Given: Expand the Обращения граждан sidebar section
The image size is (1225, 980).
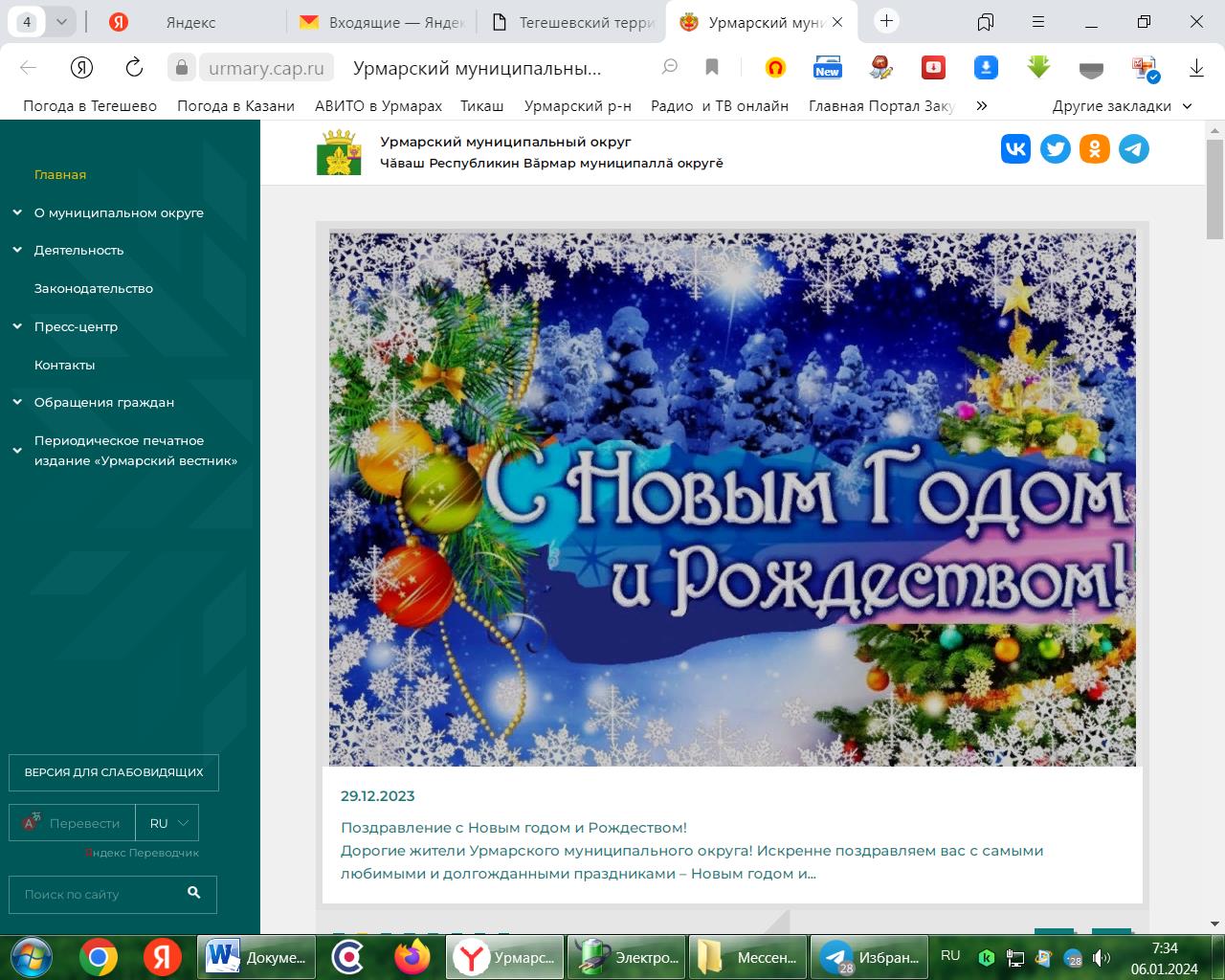Looking at the screenshot, I should click(x=17, y=402).
